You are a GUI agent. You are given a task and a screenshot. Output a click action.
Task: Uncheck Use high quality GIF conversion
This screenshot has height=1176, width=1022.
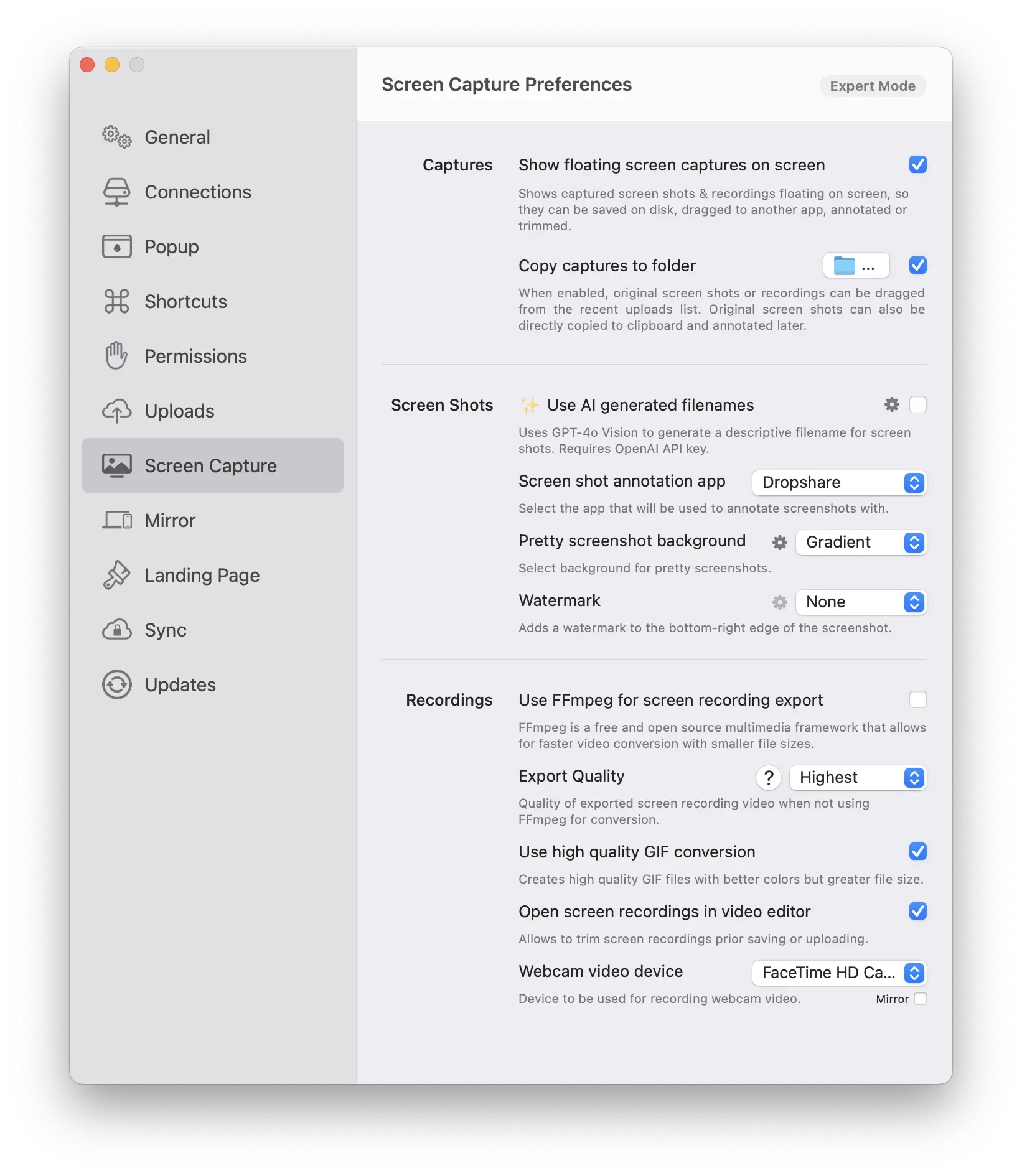click(x=917, y=852)
